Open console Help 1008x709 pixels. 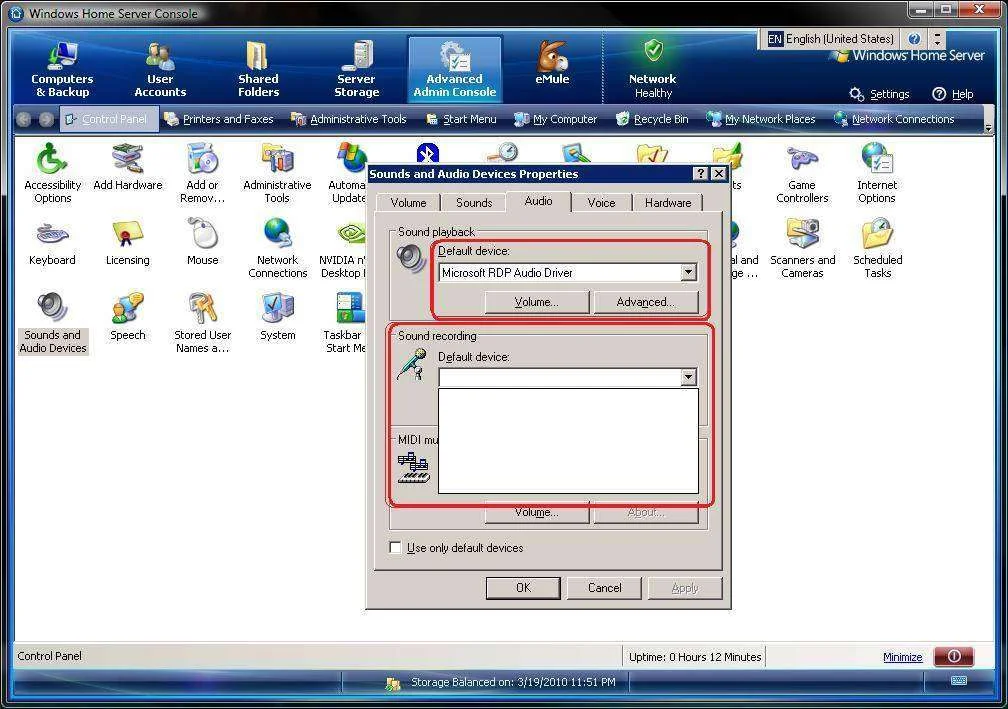pos(953,94)
